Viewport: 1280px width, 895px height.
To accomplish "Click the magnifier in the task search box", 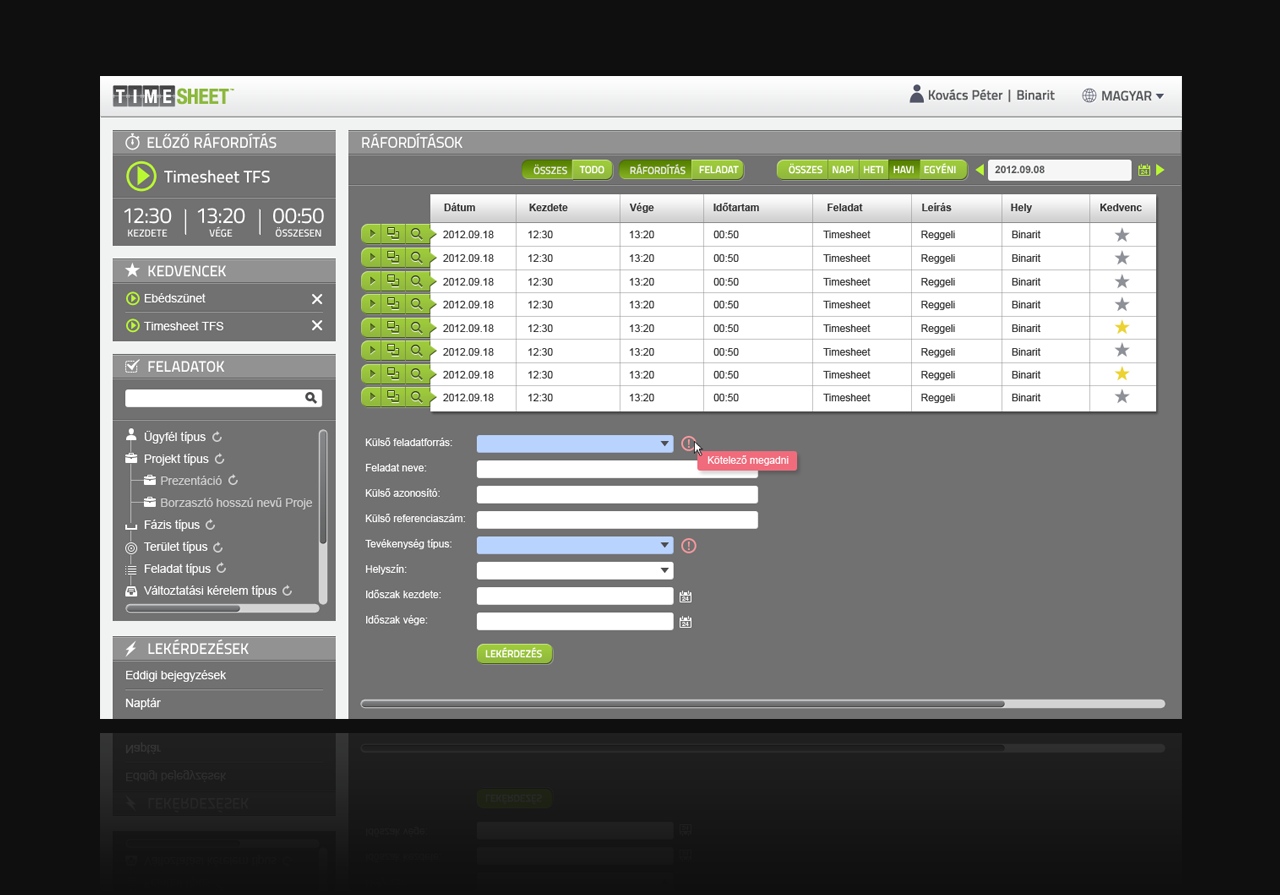I will (x=311, y=398).
